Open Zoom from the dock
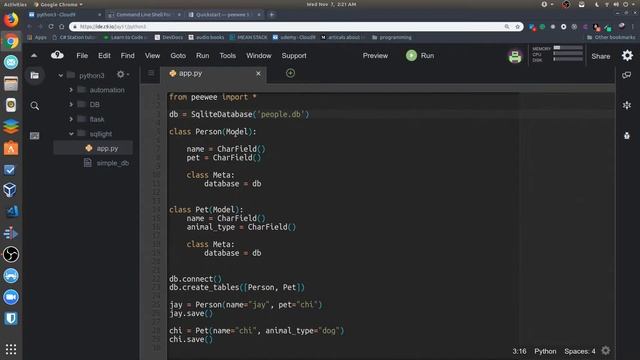This screenshot has height=360, width=640. (x=11, y=297)
